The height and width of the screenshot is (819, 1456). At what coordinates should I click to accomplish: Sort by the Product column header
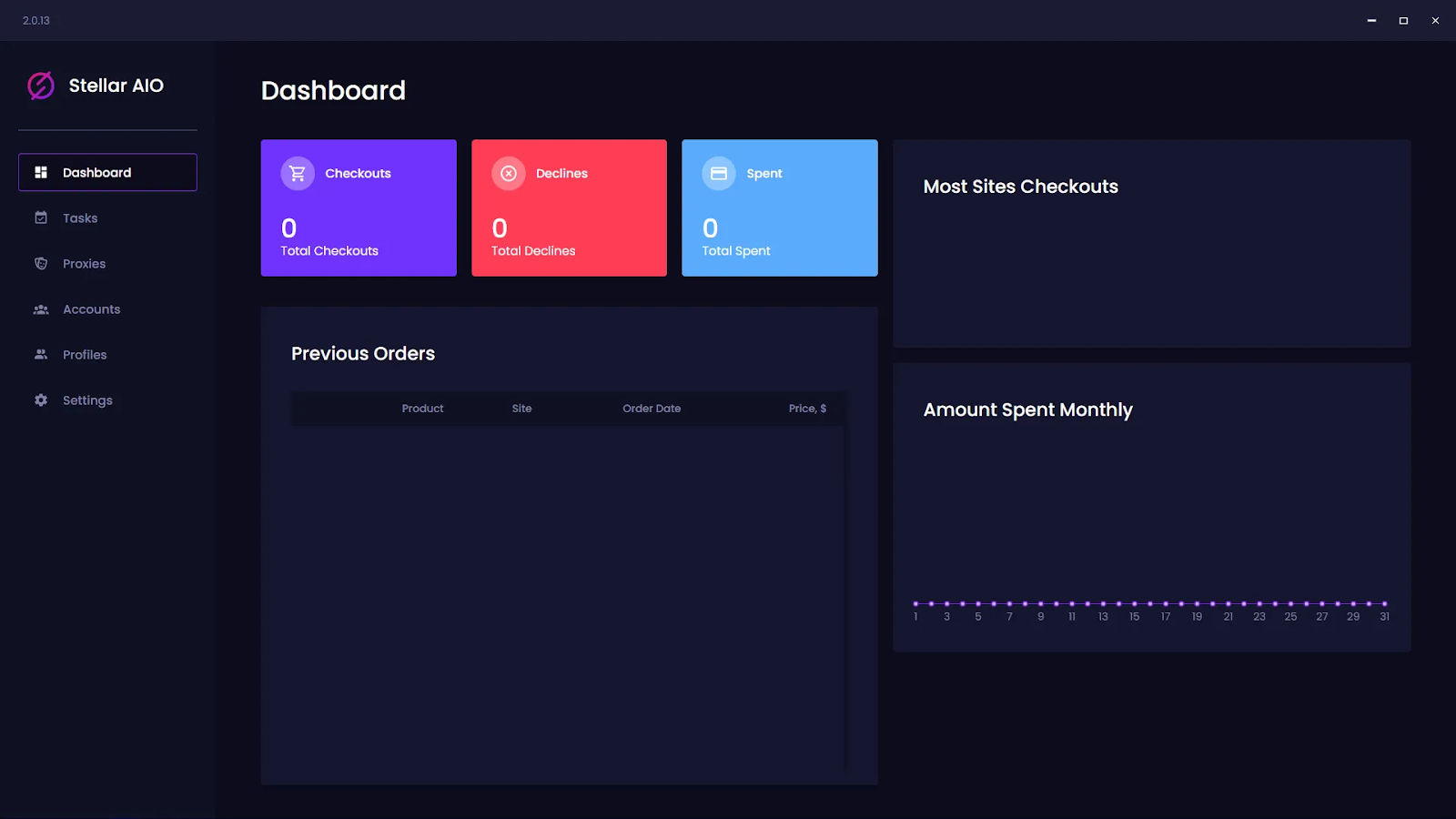(x=422, y=408)
